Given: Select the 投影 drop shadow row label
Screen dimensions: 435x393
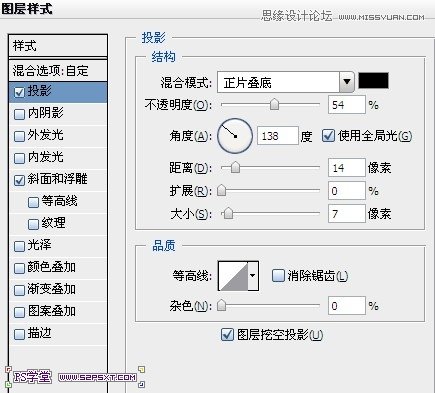Looking at the screenshot, I should pyautogui.click(x=39, y=91).
